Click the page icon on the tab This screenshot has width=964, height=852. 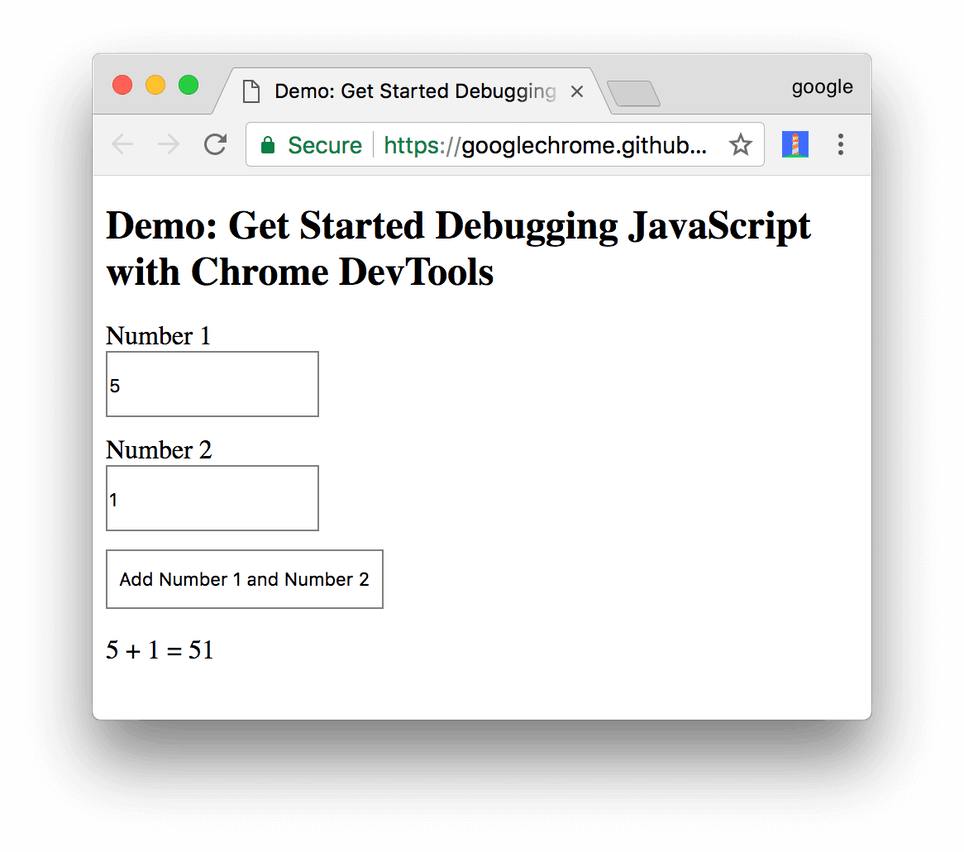(251, 92)
